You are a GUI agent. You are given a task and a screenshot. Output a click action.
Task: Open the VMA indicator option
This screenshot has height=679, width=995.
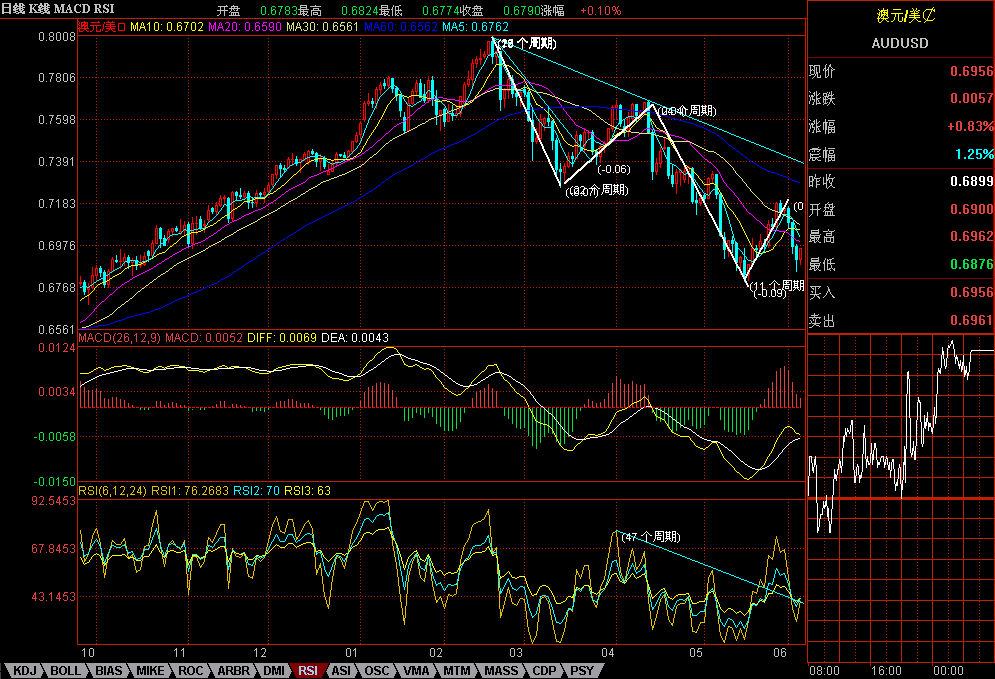click(x=415, y=671)
